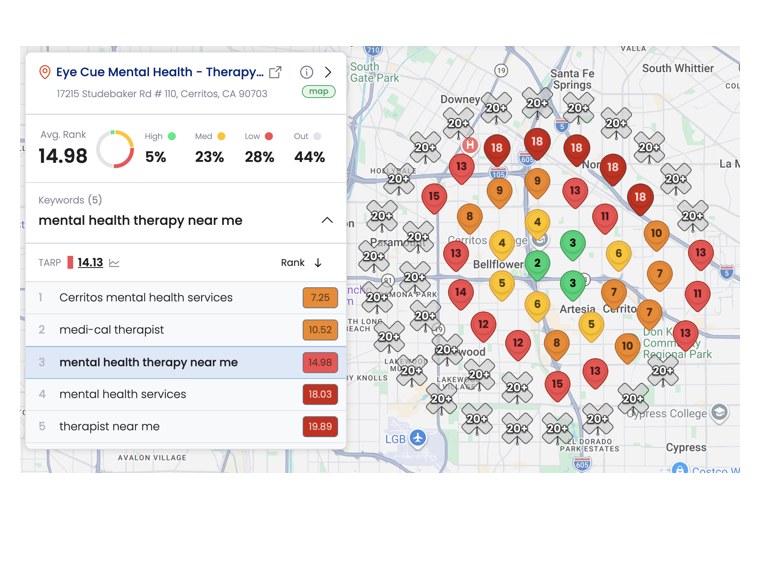This screenshot has width=760, height=580.
Task: Select keyword Cerritos mental health services
Action: point(186,298)
